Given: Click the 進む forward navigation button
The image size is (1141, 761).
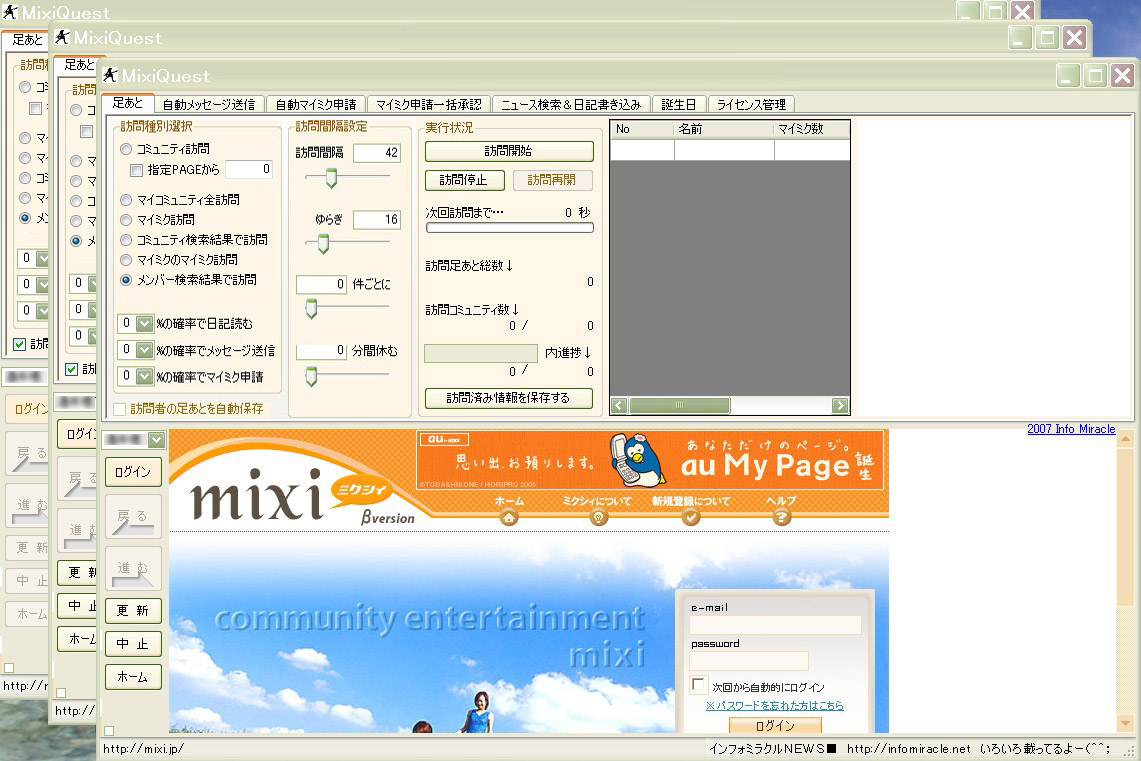Looking at the screenshot, I should click(x=133, y=568).
